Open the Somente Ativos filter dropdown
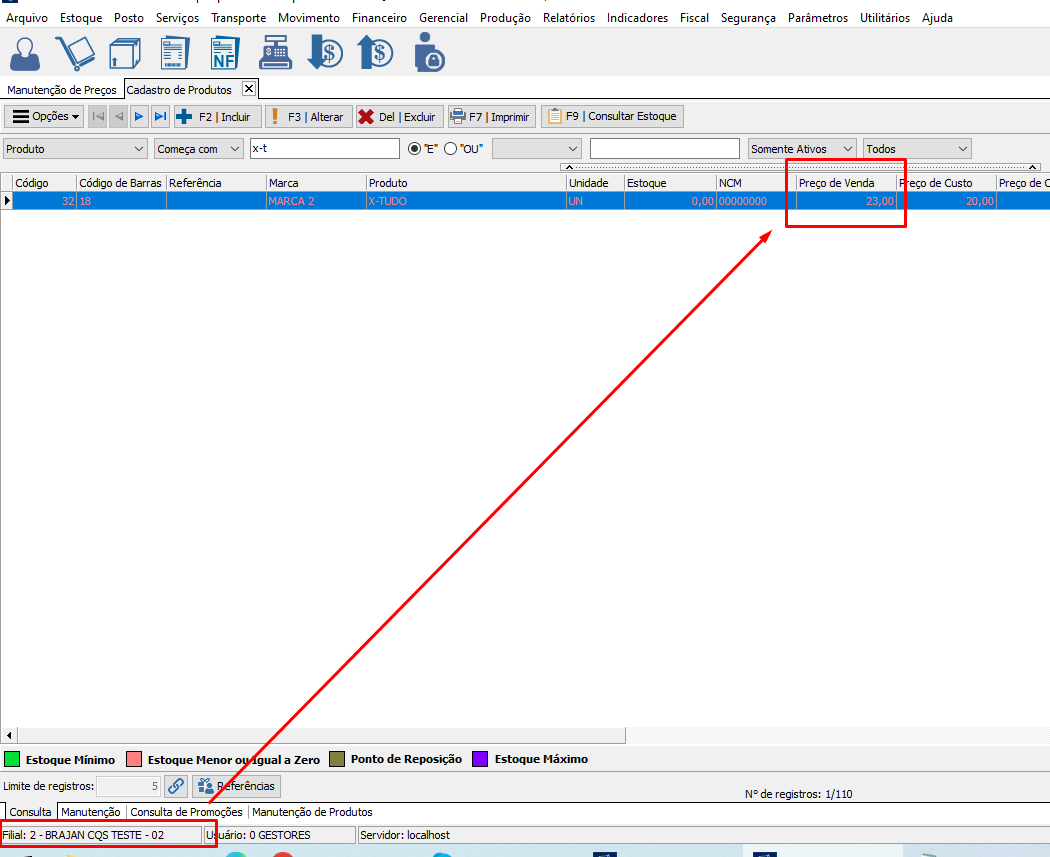This screenshot has height=857, width=1050. [x=802, y=149]
